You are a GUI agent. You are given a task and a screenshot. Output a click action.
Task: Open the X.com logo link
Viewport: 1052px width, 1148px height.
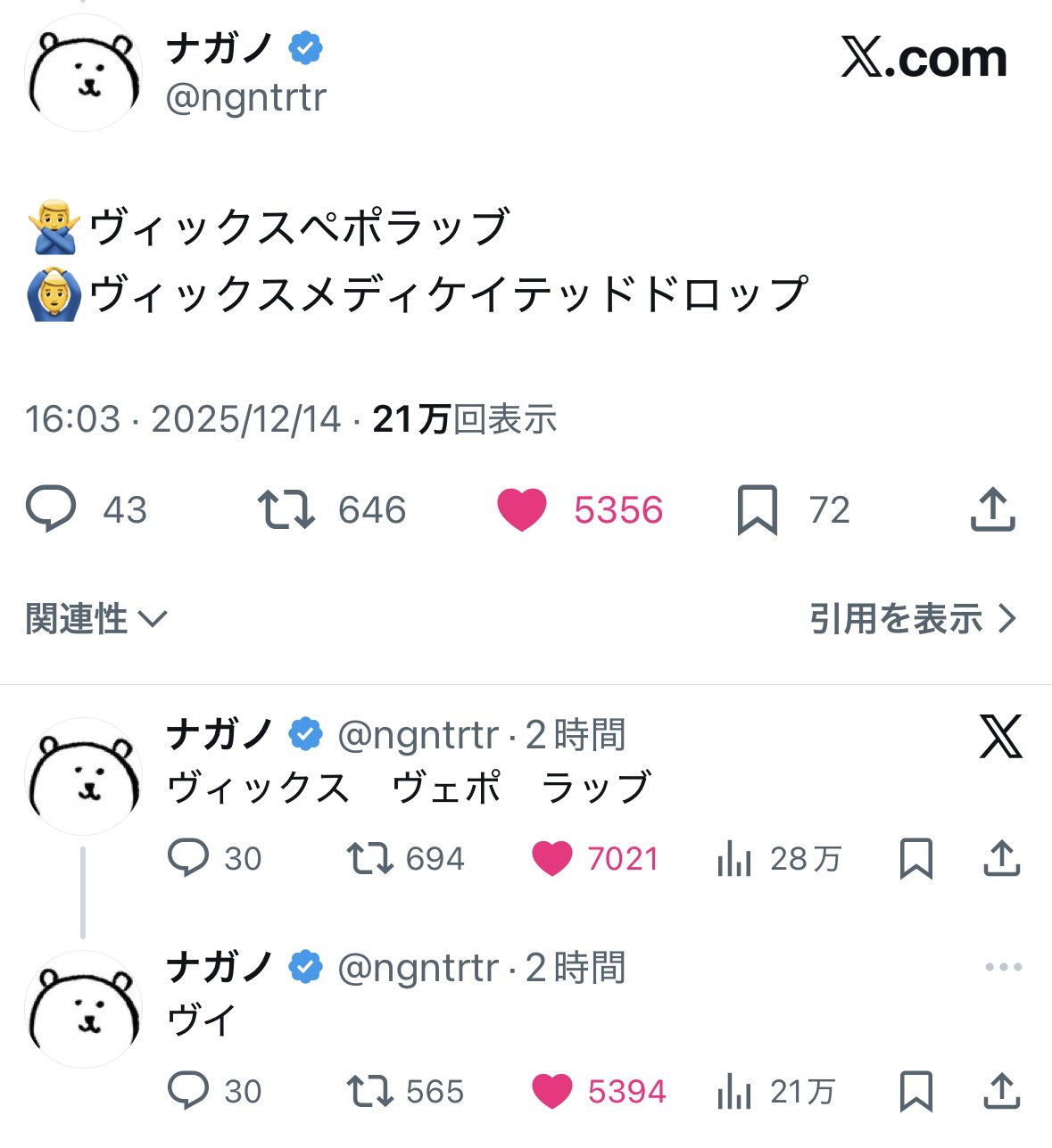924,59
